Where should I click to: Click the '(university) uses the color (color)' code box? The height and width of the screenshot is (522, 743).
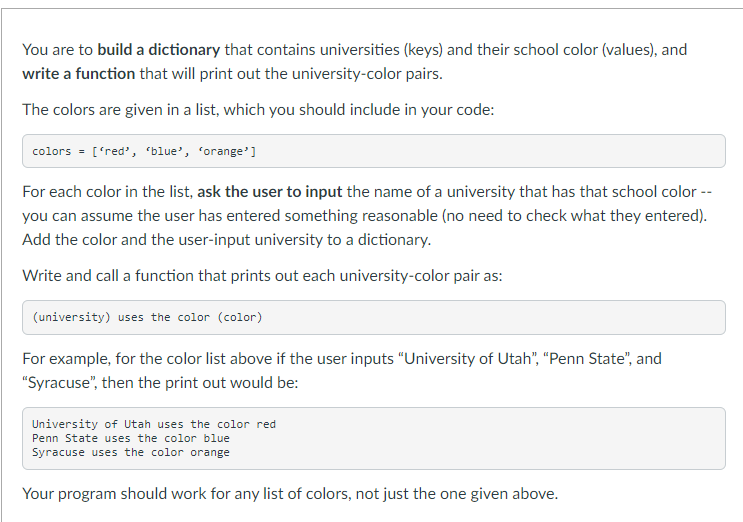click(373, 317)
